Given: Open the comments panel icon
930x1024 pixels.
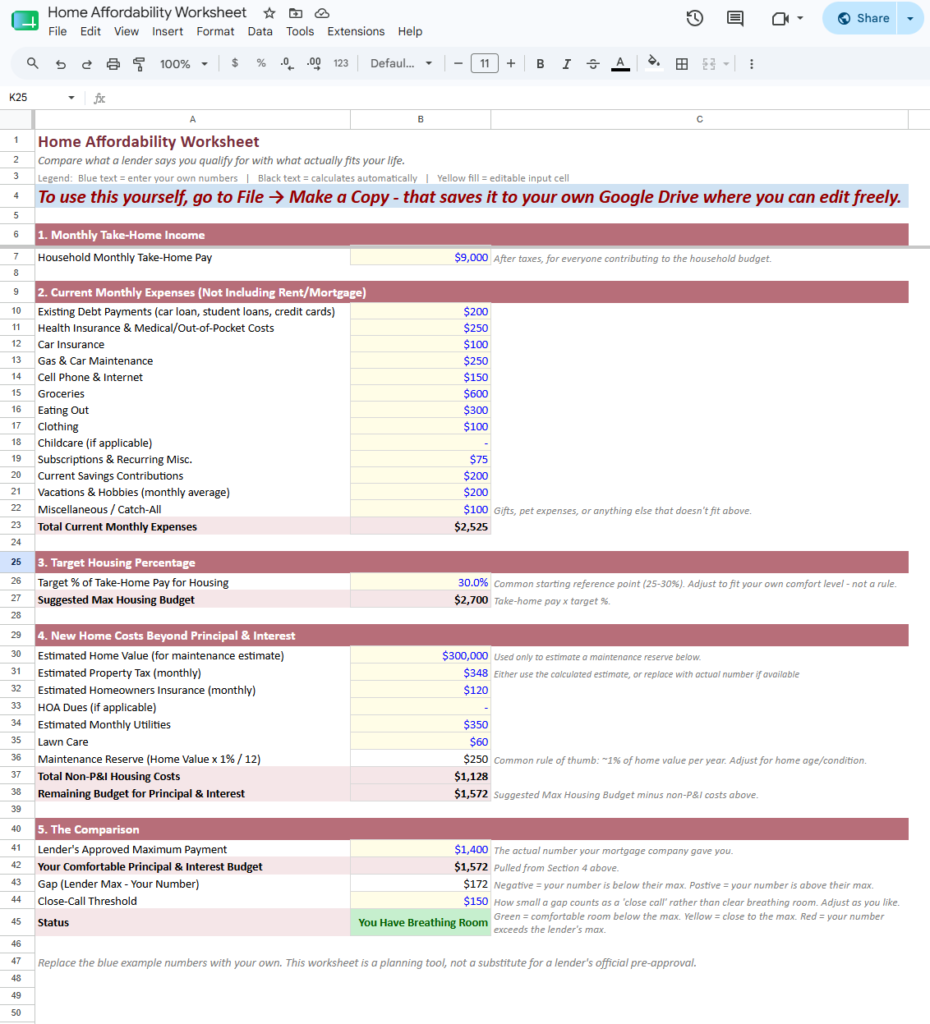Looking at the screenshot, I should coord(735,18).
